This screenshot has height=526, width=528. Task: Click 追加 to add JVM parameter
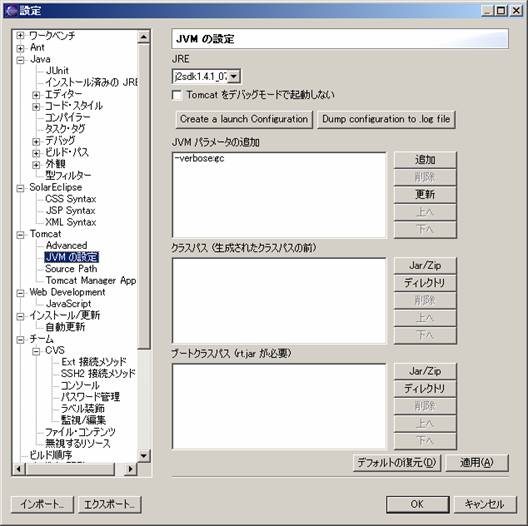point(425,160)
